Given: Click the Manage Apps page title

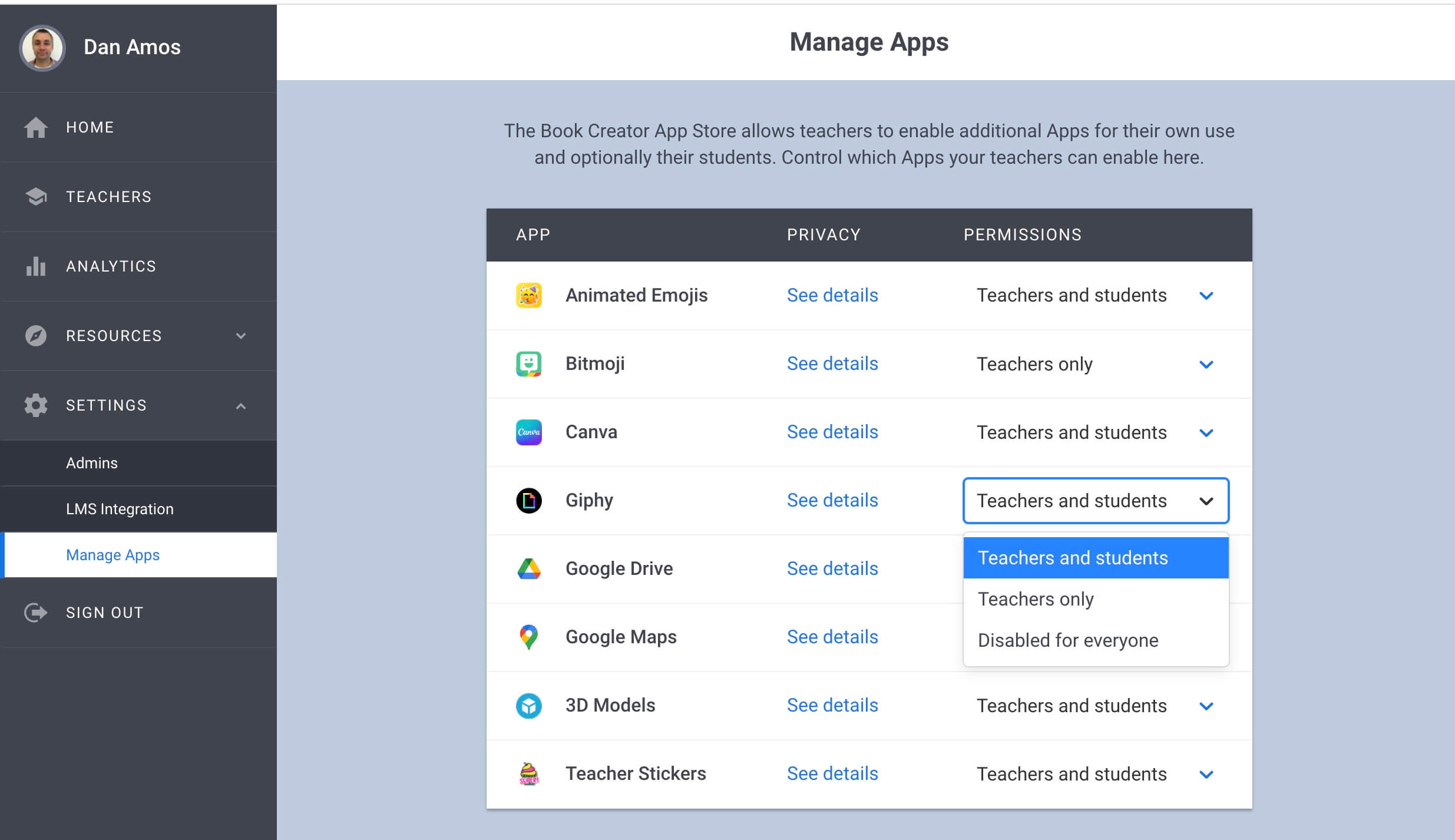Looking at the screenshot, I should [x=869, y=42].
